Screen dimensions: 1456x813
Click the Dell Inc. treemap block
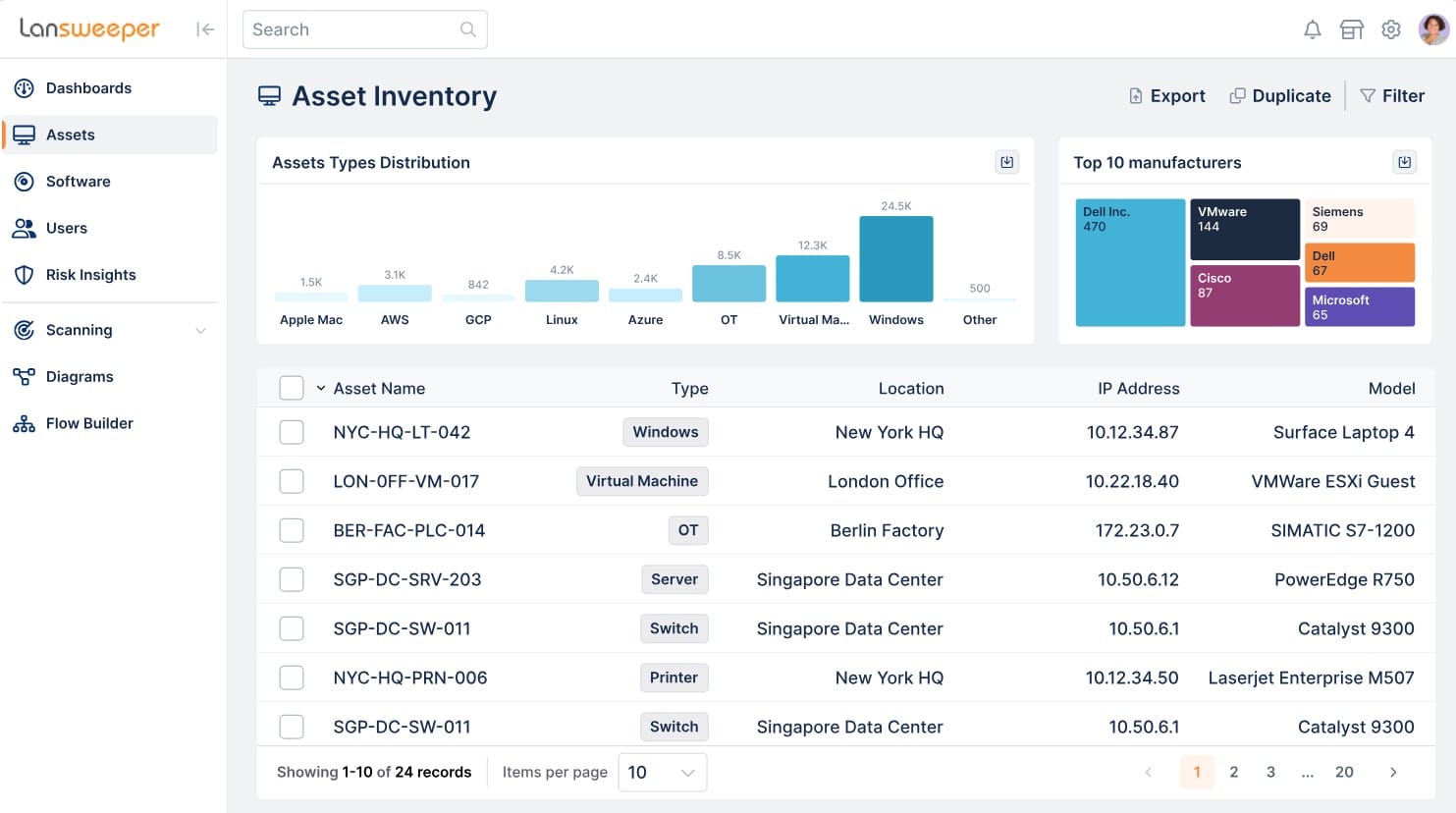point(1130,262)
